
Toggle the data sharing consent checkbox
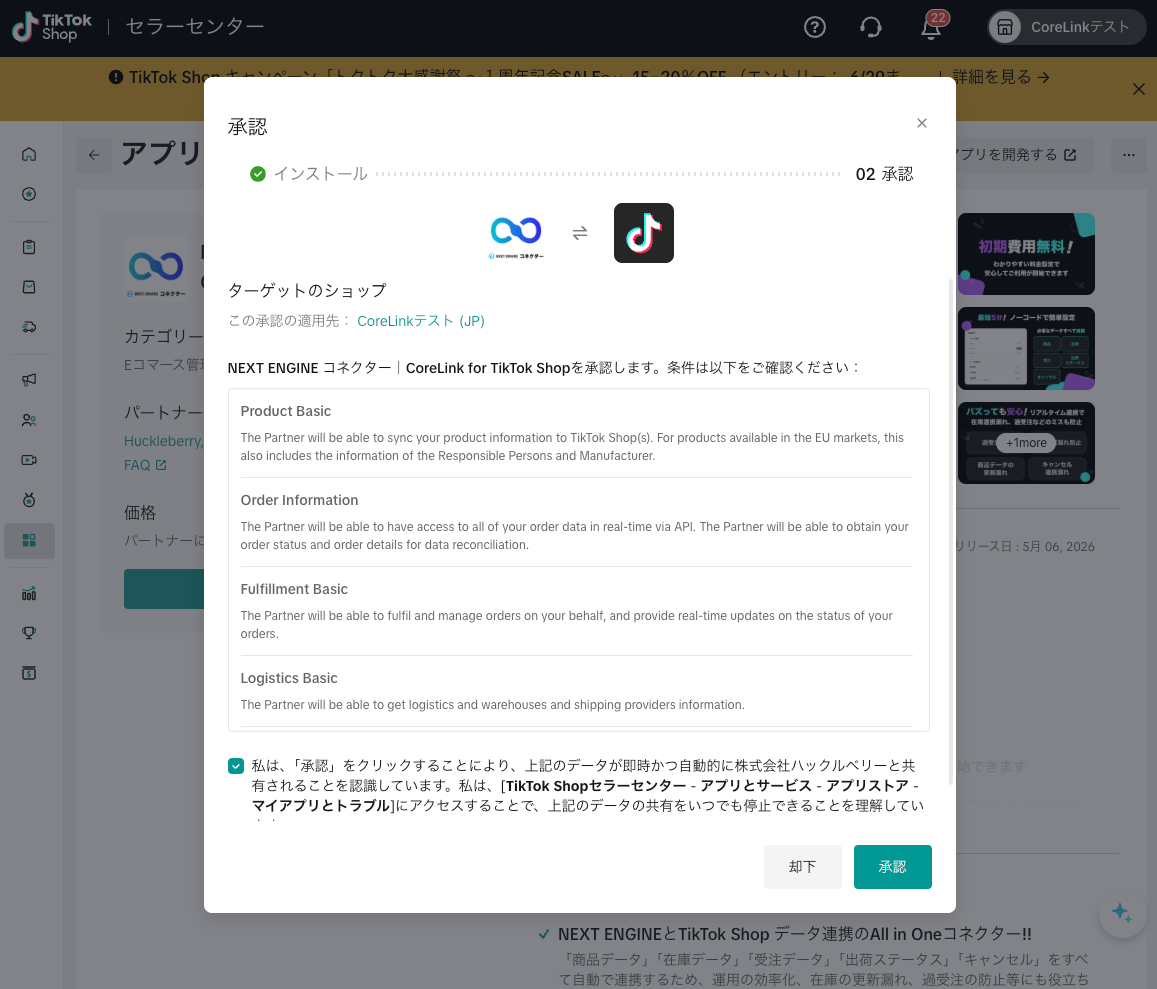pyautogui.click(x=236, y=766)
